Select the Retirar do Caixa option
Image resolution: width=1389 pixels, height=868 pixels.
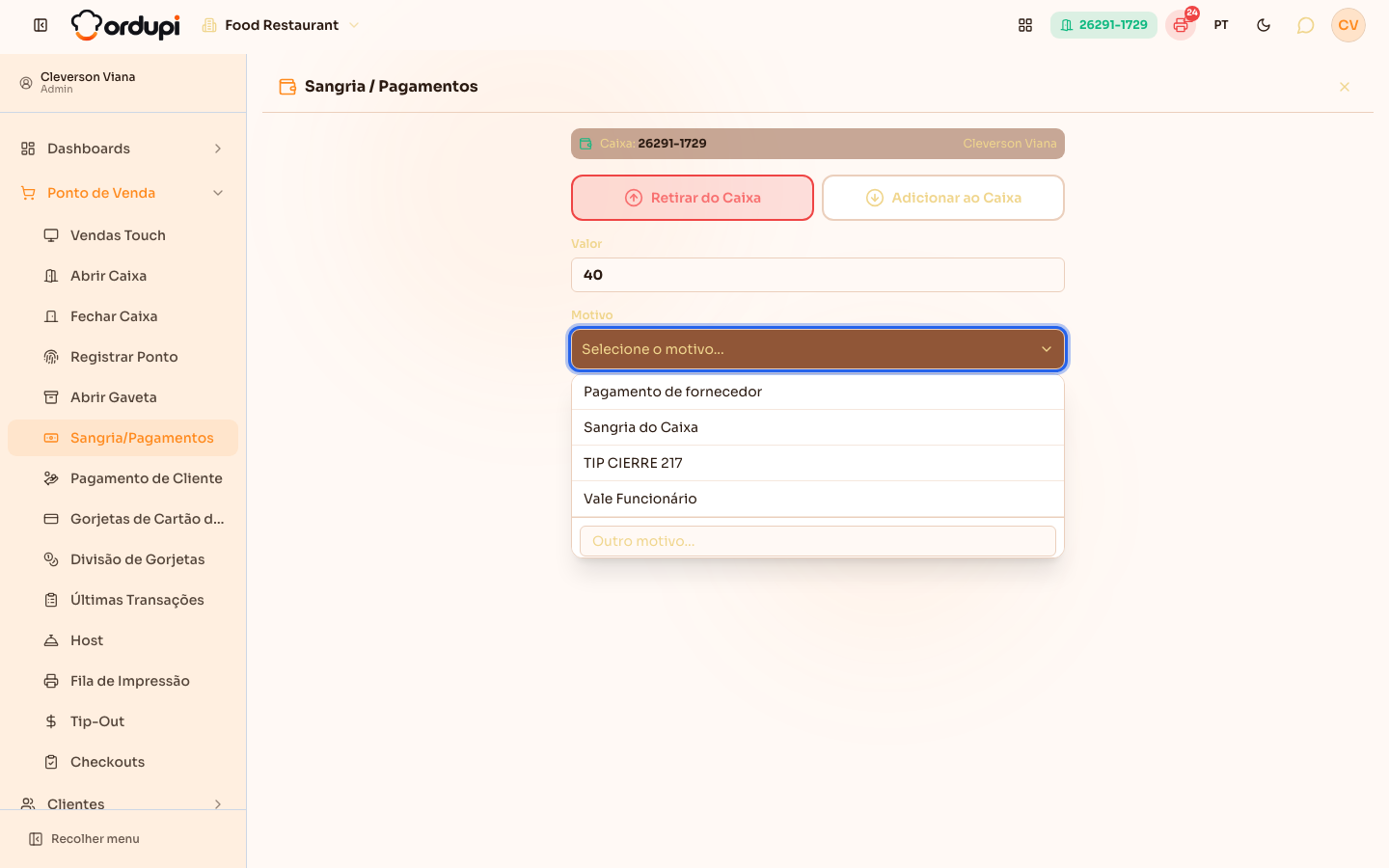(x=693, y=198)
